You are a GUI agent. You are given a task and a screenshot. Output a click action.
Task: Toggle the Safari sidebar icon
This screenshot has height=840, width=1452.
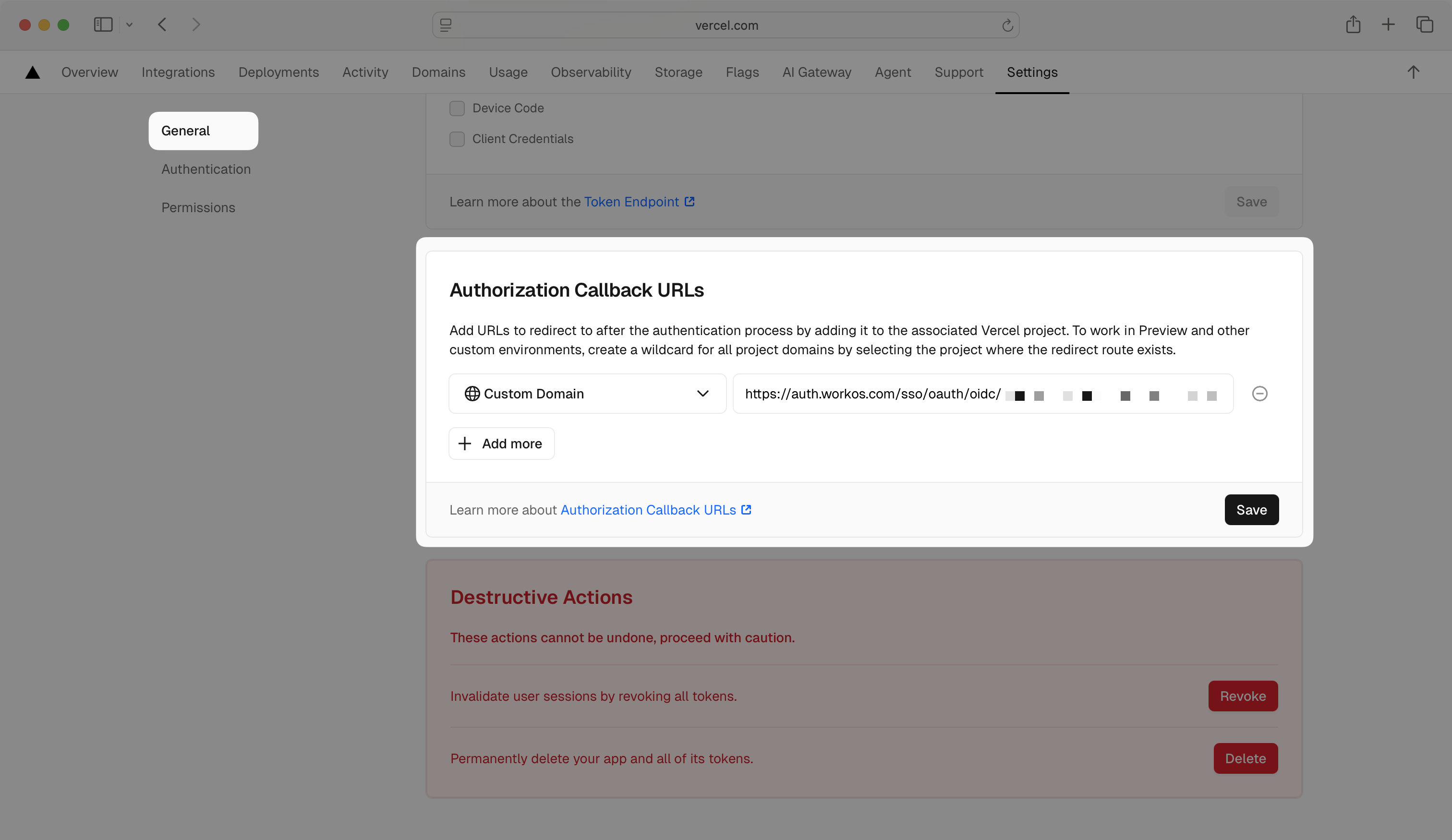pyautogui.click(x=103, y=25)
